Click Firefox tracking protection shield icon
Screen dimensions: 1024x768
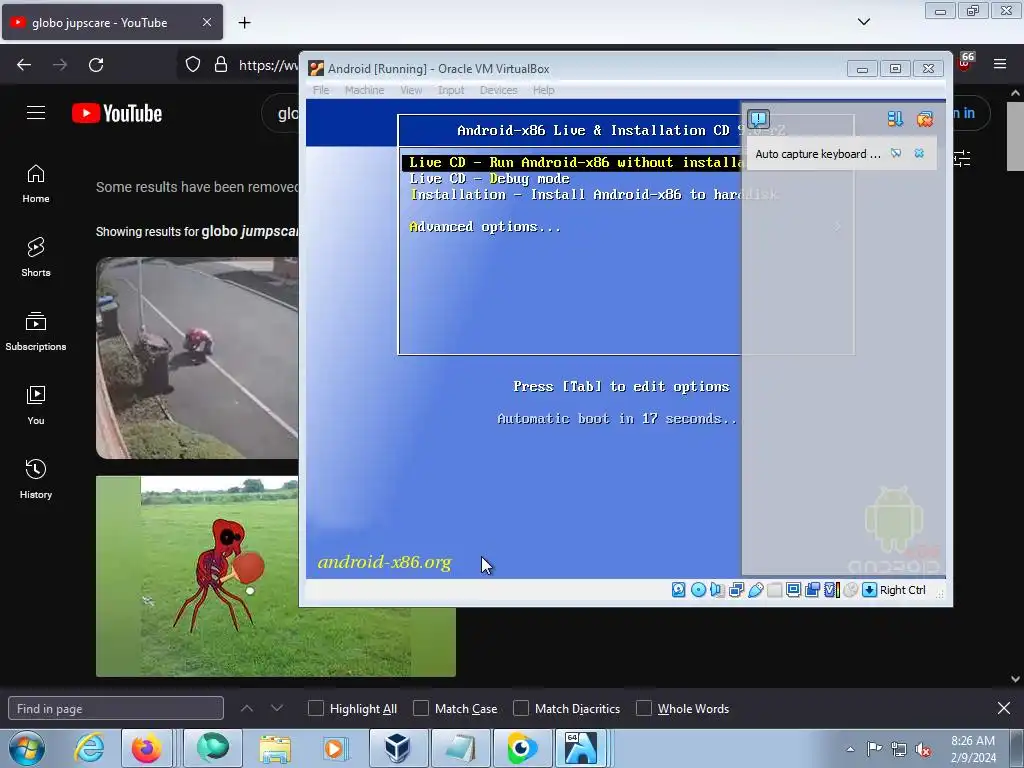193,65
